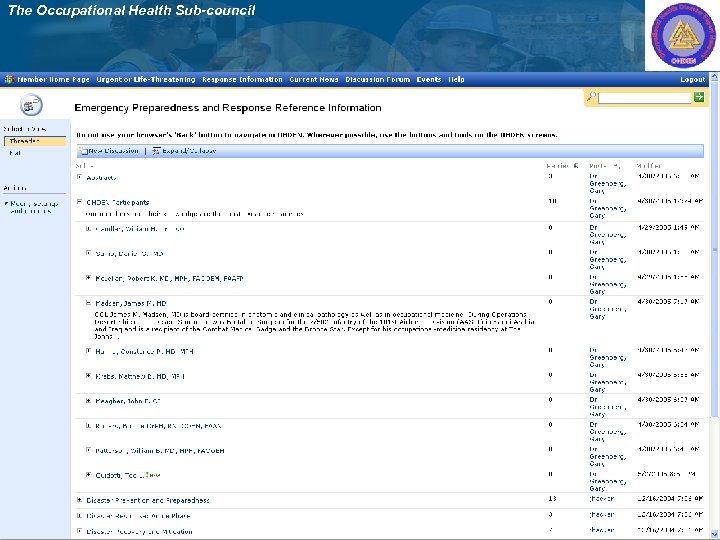Expand the Cuddeb, Tod thread
This screenshot has width=720, height=540.
pos(88,474)
